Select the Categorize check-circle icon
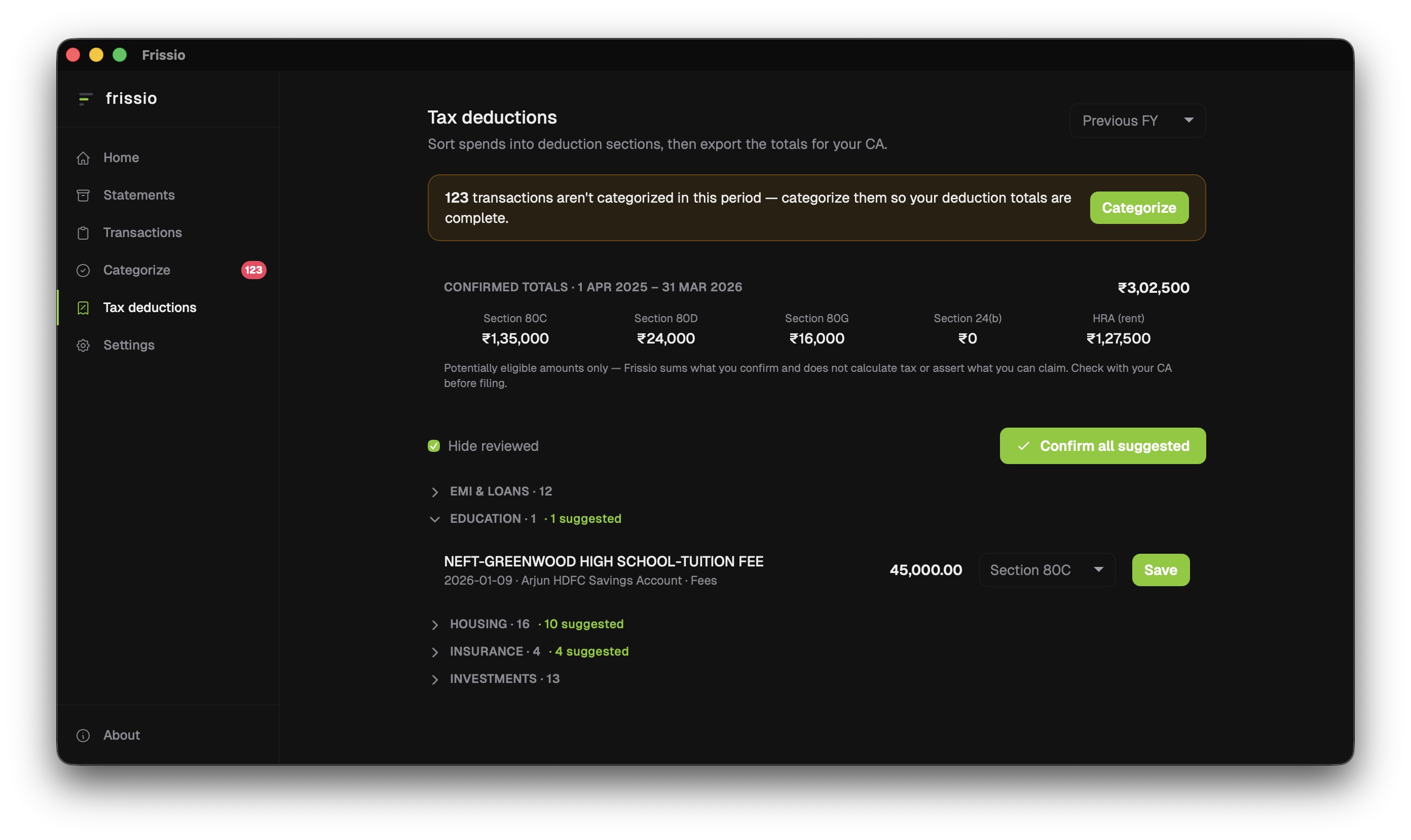 point(83,271)
